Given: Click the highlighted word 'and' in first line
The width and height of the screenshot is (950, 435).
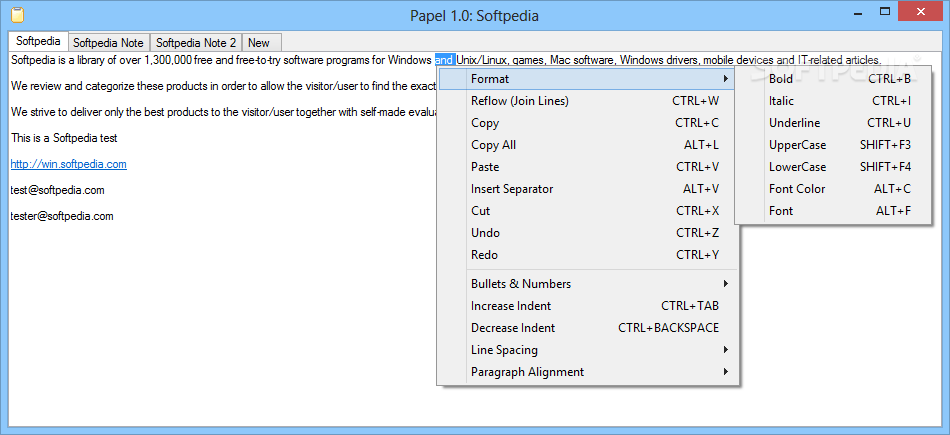Looking at the screenshot, I should pyautogui.click(x=444, y=60).
